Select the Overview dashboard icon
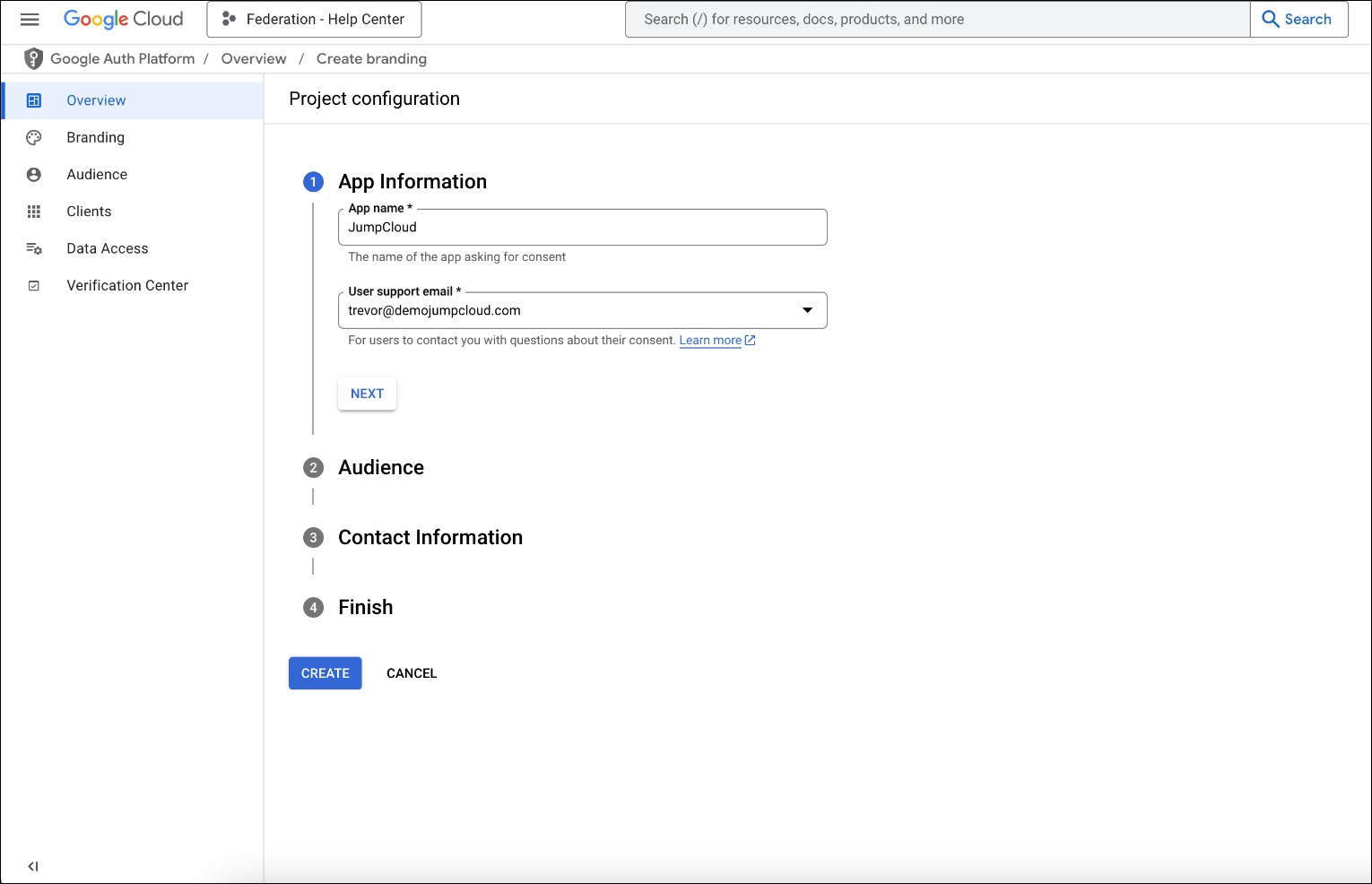The image size is (1372, 884). (33, 100)
